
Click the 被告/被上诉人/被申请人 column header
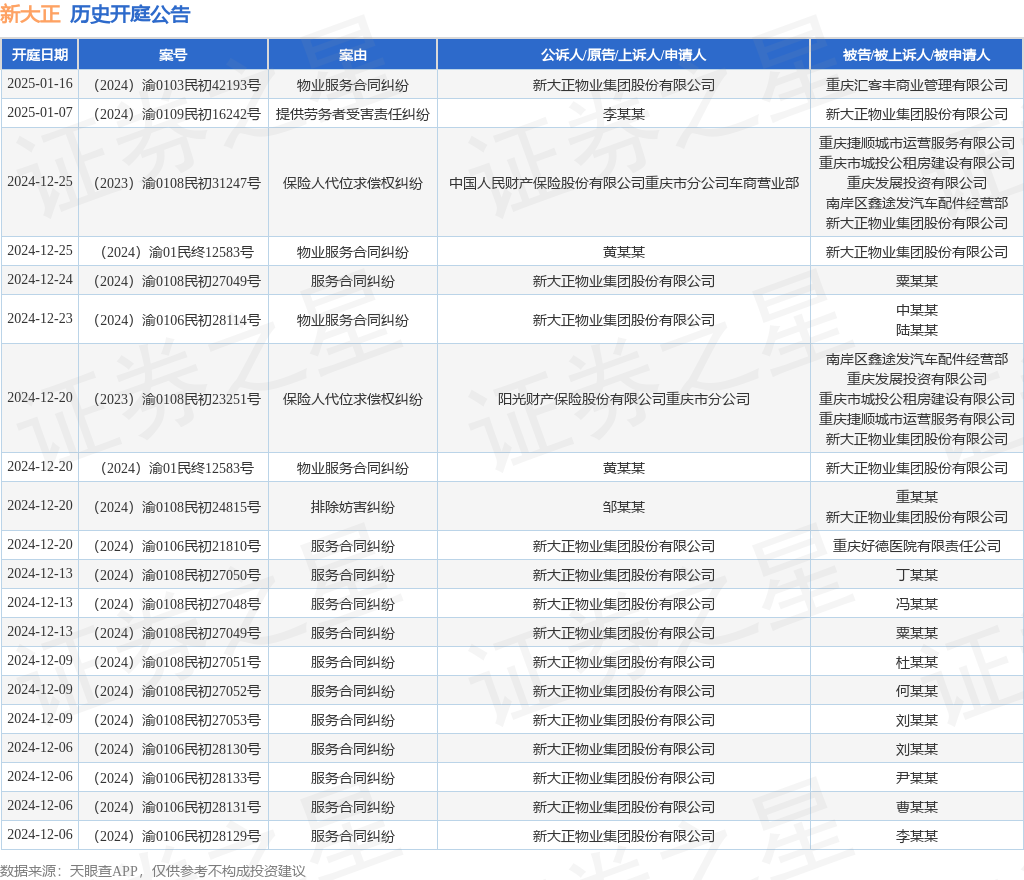tap(916, 55)
